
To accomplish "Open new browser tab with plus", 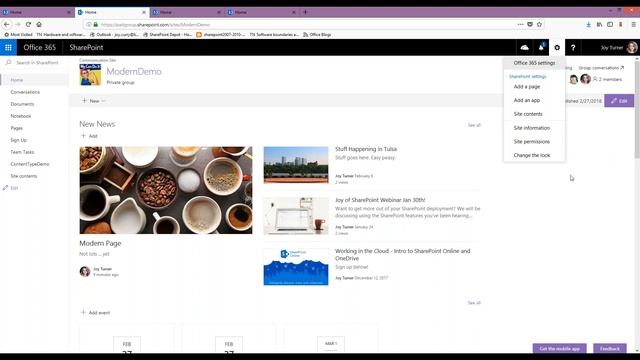I will pyautogui.click(x=305, y=12).
